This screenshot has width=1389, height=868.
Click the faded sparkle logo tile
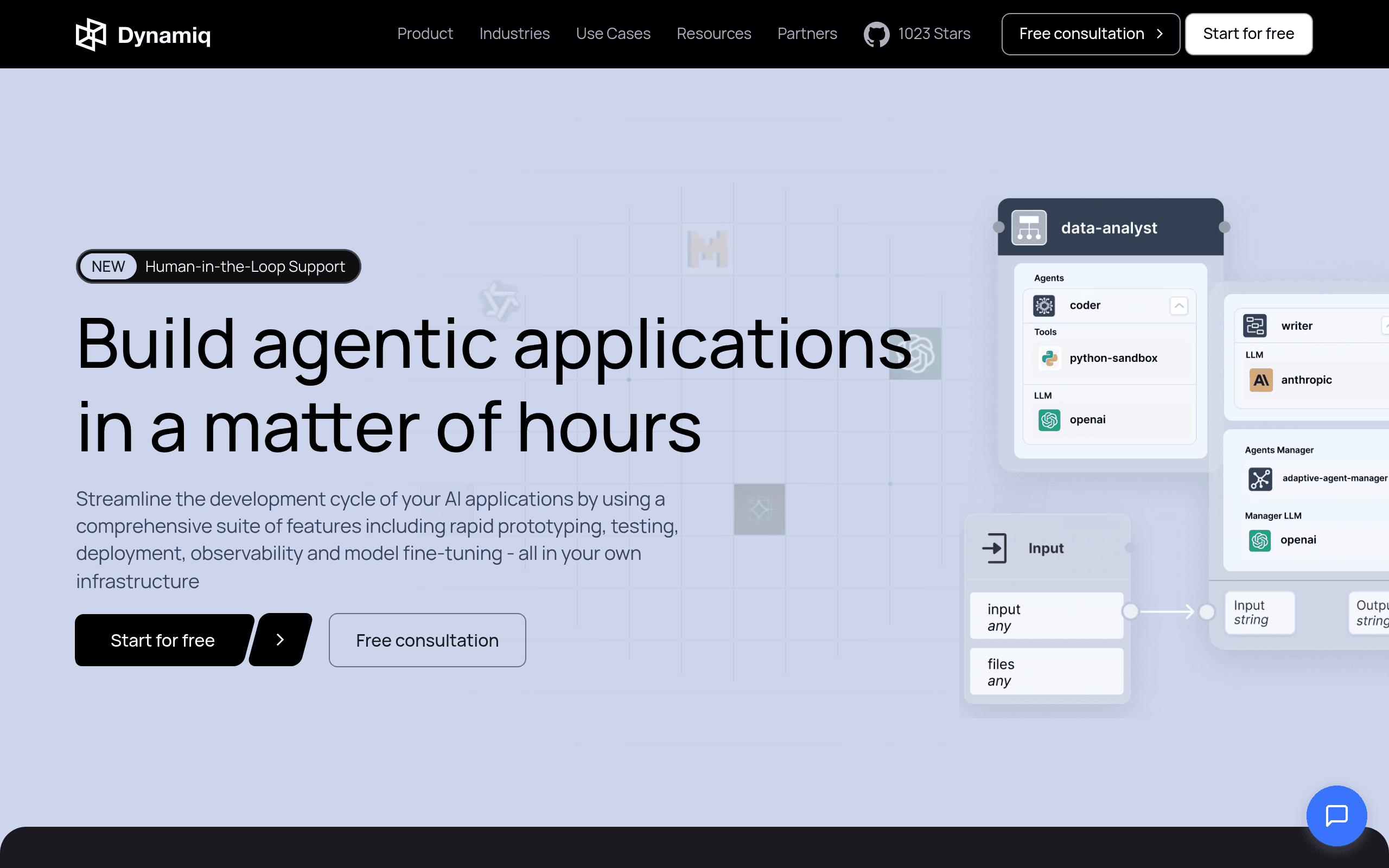[x=760, y=509]
